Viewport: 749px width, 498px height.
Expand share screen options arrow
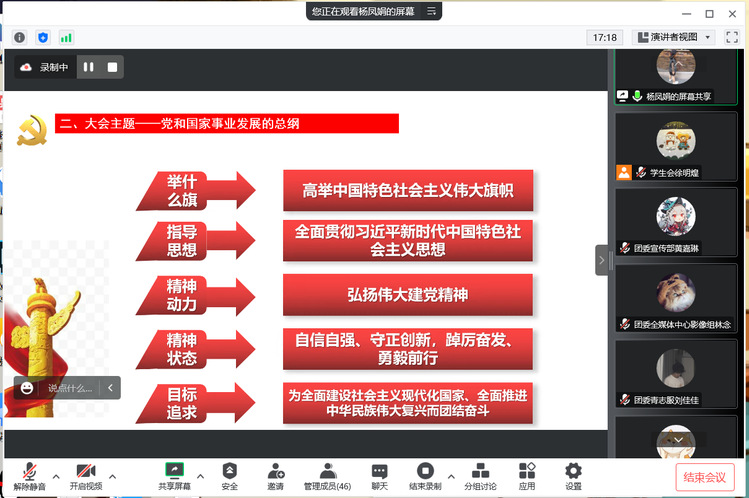pyautogui.click(x=200, y=477)
